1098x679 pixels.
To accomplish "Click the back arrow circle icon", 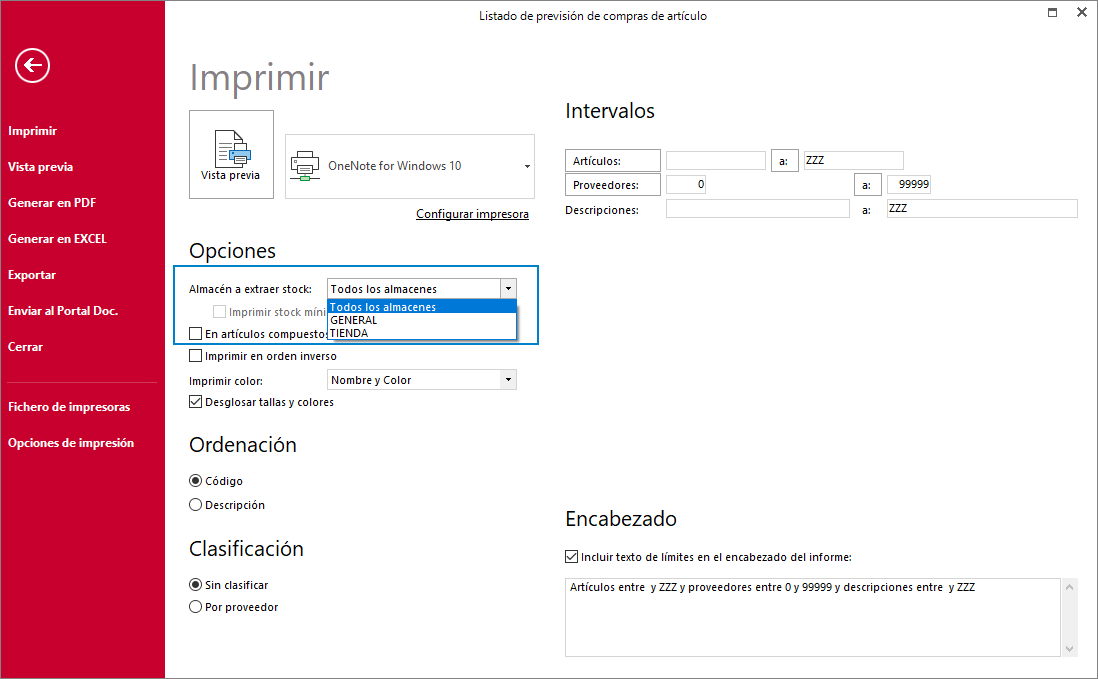I will coord(32,66).
